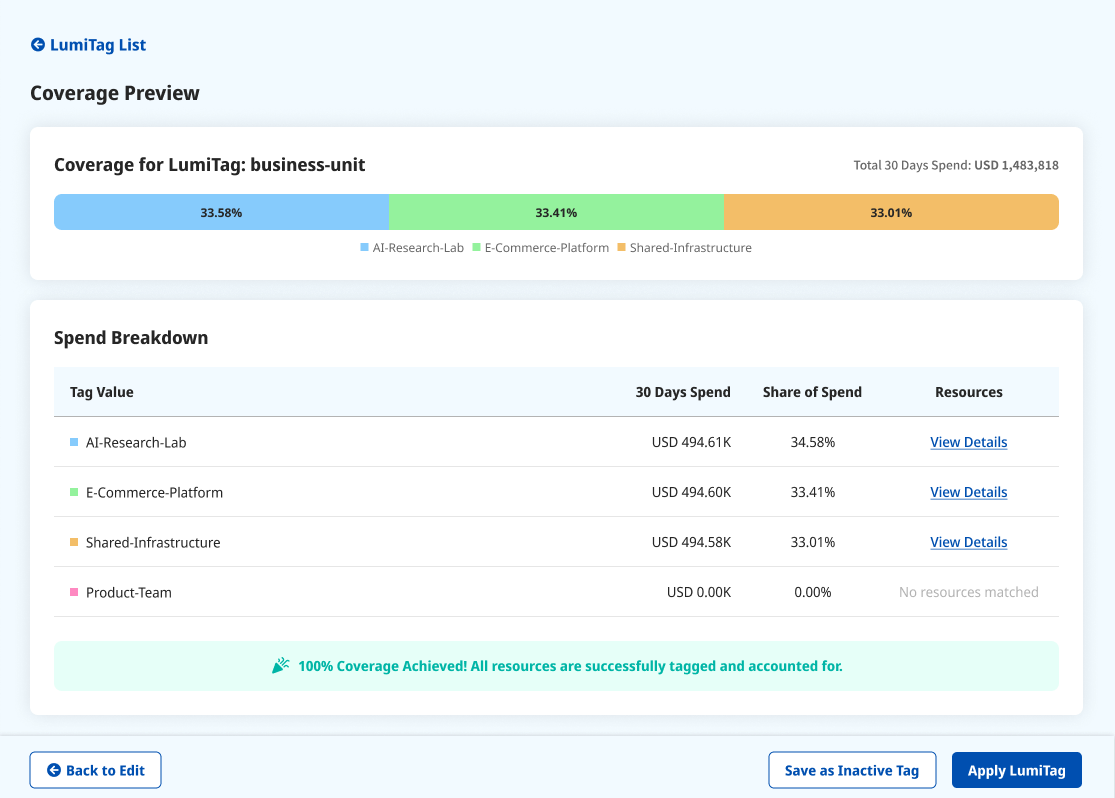Click the Tag Value column header

(x=102, y=392)
